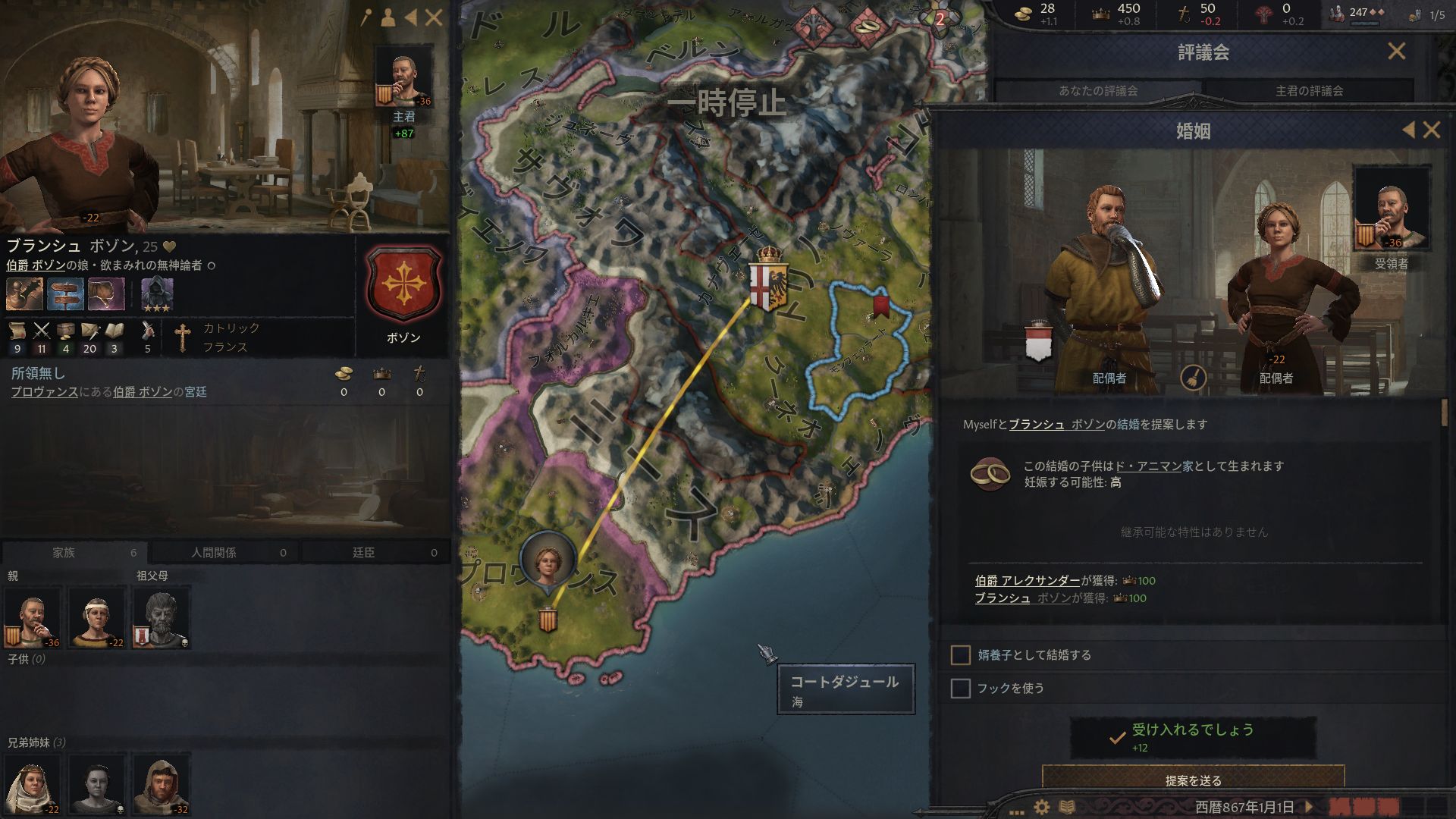Screen dimensions: 1456x819
Task: Click the 提案を送る button
Action: tap(1193, 778)
